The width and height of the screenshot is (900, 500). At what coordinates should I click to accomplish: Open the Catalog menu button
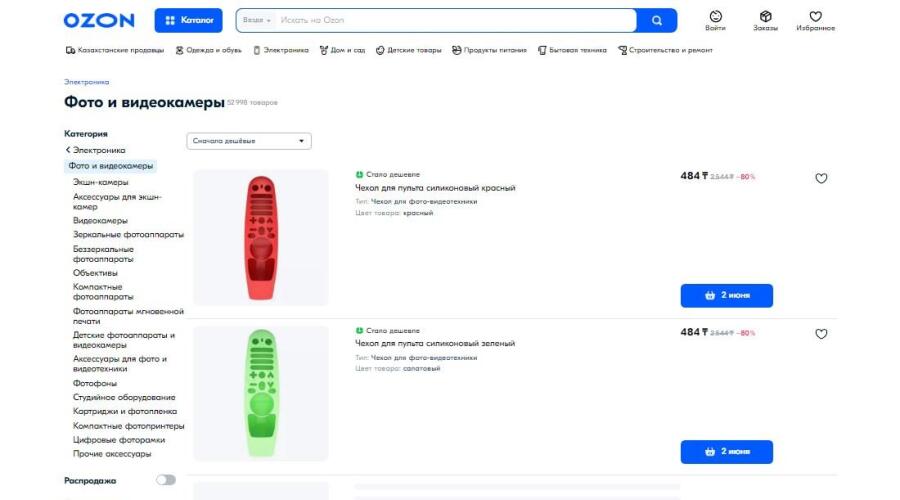tap(189, 20)
